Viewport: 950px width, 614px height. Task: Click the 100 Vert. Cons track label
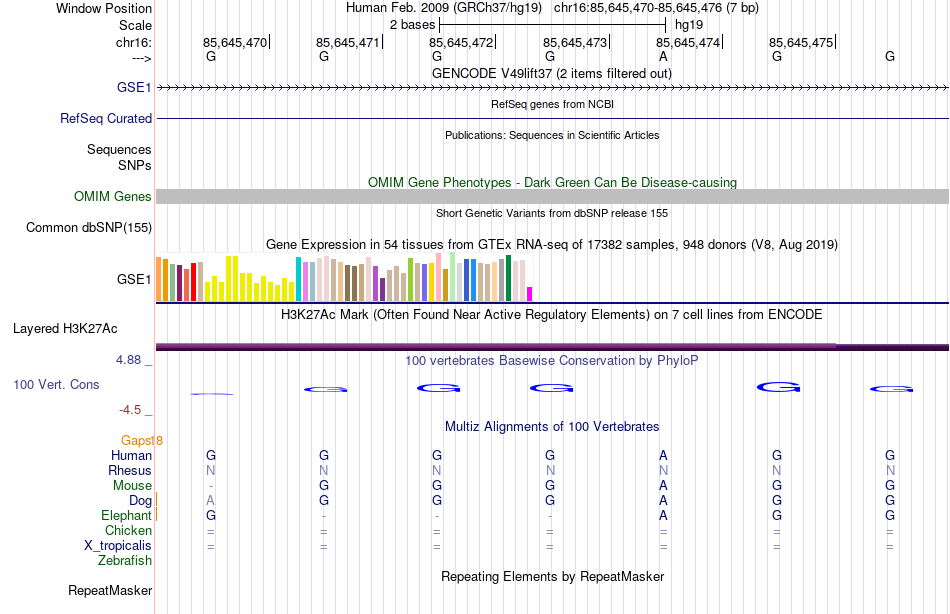pyautogui.click(x=56, y=384)
